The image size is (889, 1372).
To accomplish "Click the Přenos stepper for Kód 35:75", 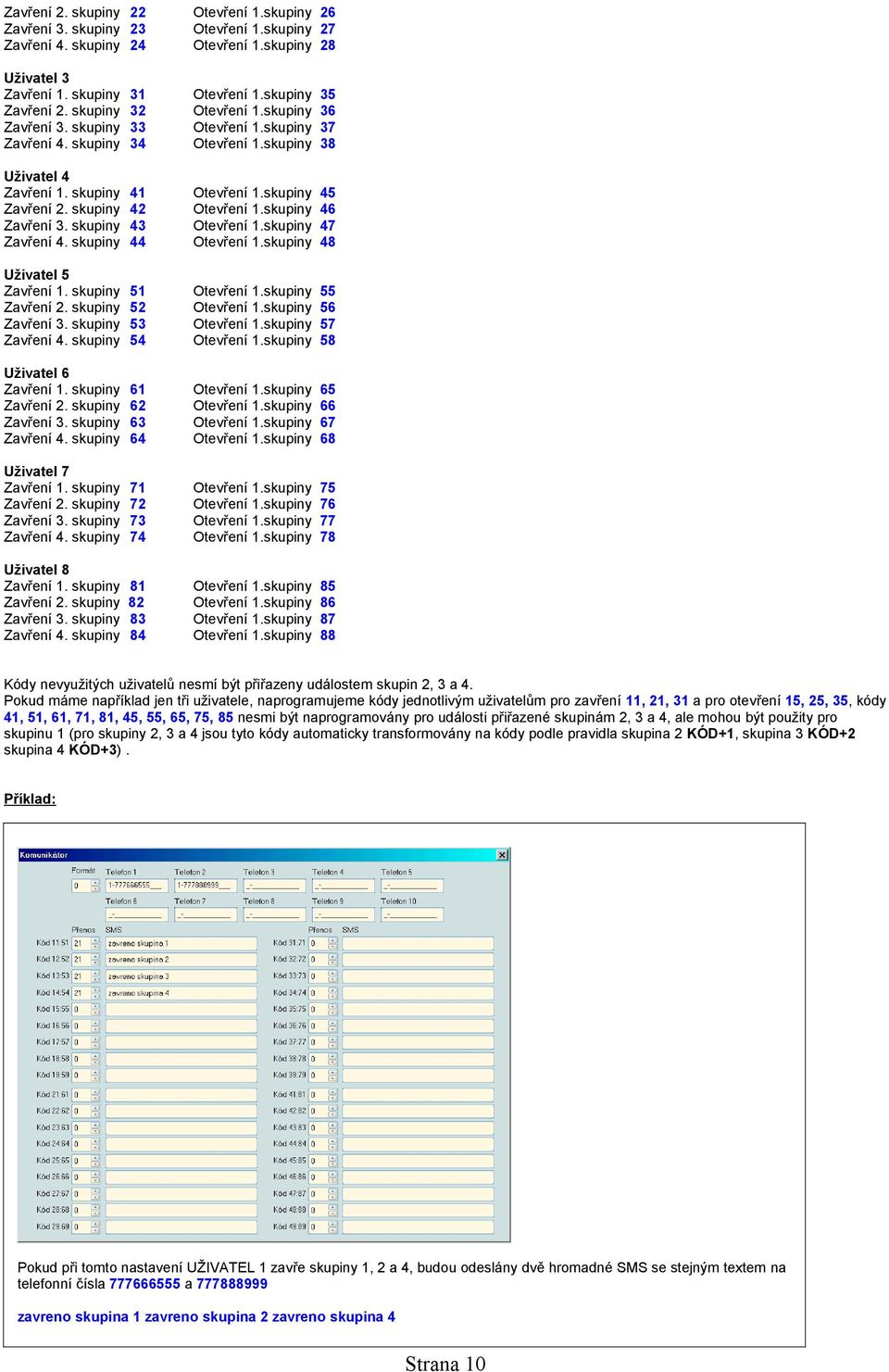I will point(332,1010).
